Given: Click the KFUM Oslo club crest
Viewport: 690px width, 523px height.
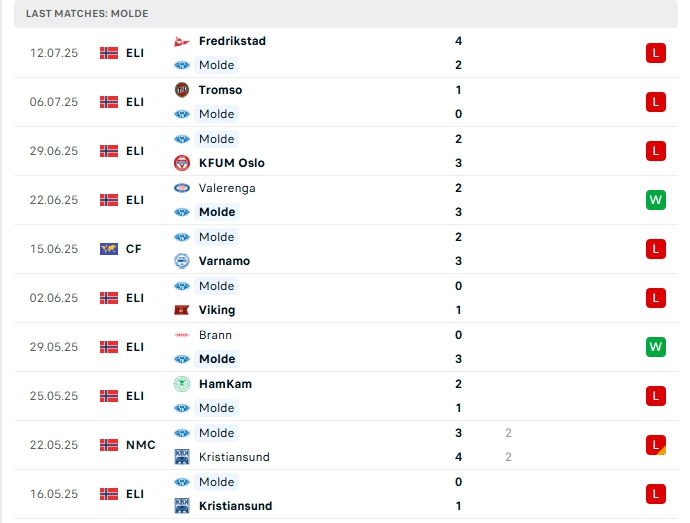Looking at the screenshot, I should [x=182, y=163].
